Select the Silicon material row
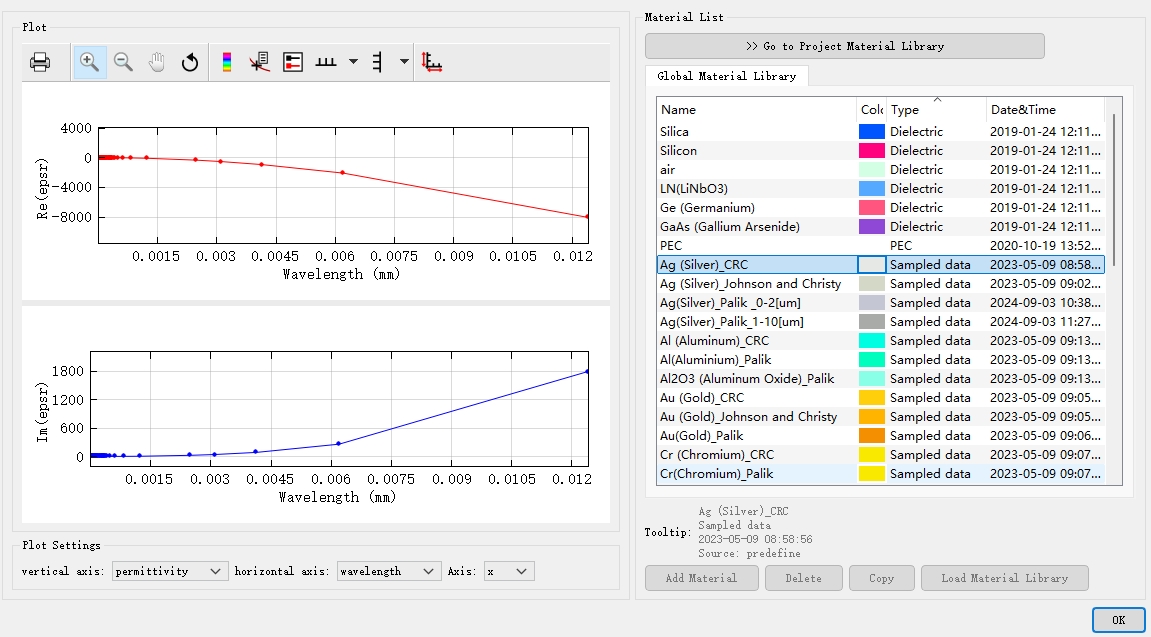This screenshot has height=637, width=1151. click(x=880, y=150)
